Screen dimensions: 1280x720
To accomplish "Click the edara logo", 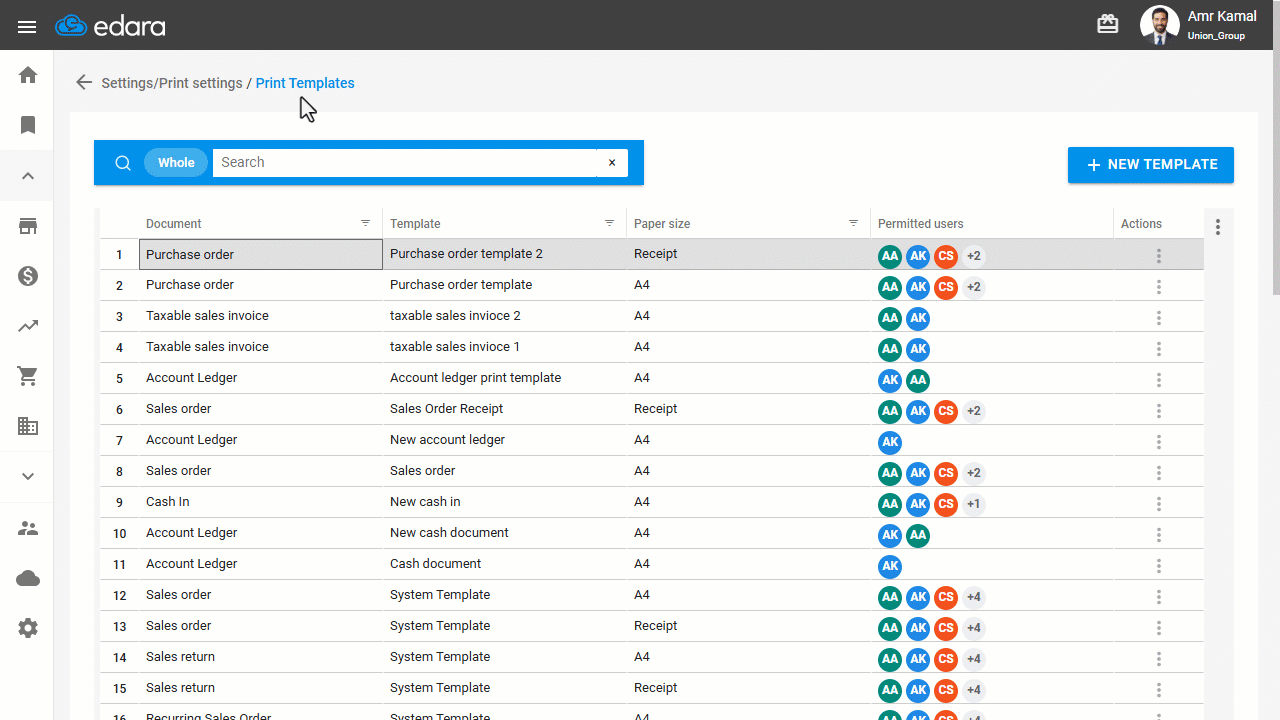I will point(110,26).
